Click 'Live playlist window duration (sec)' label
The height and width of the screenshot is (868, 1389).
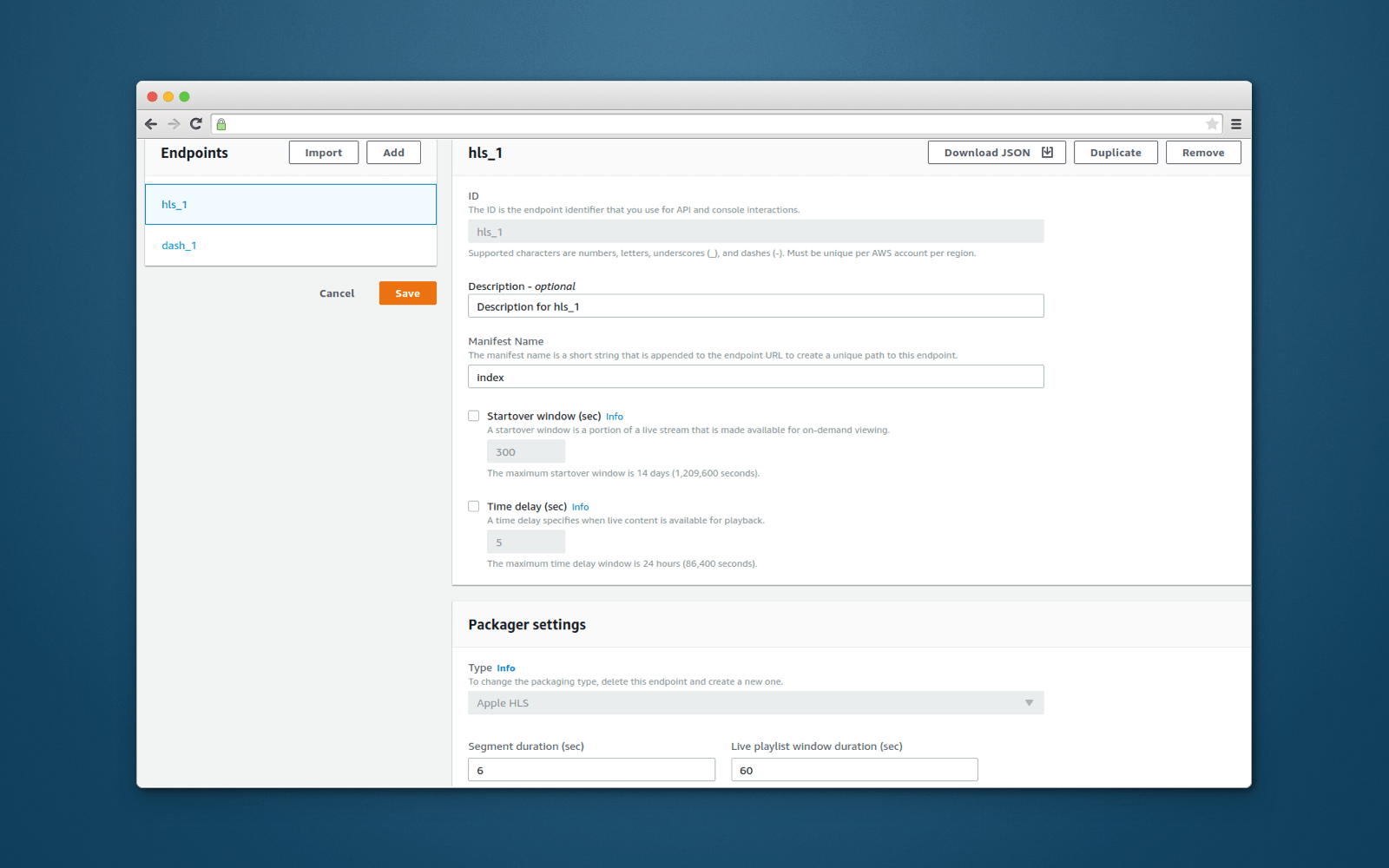817,746
